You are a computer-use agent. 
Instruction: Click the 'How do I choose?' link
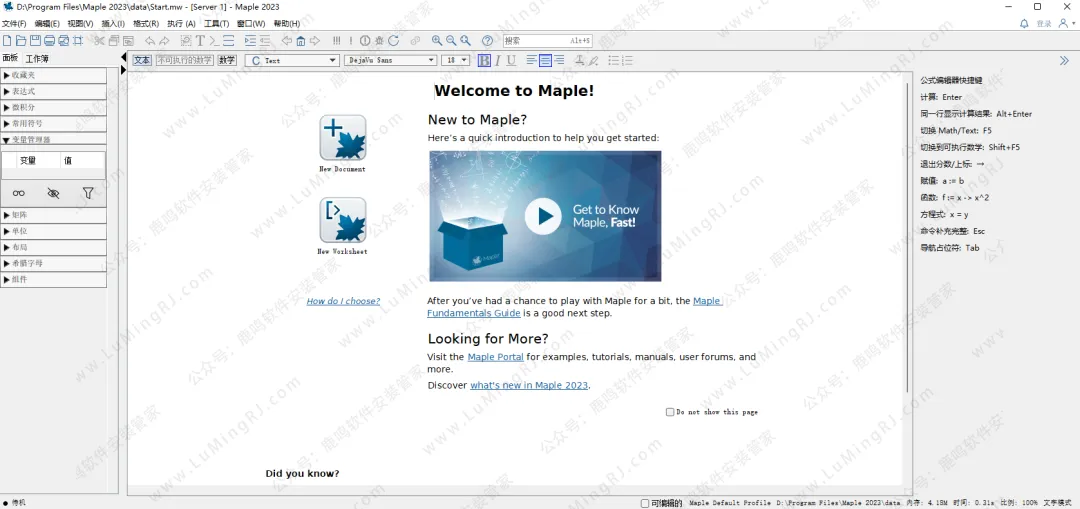343,301
